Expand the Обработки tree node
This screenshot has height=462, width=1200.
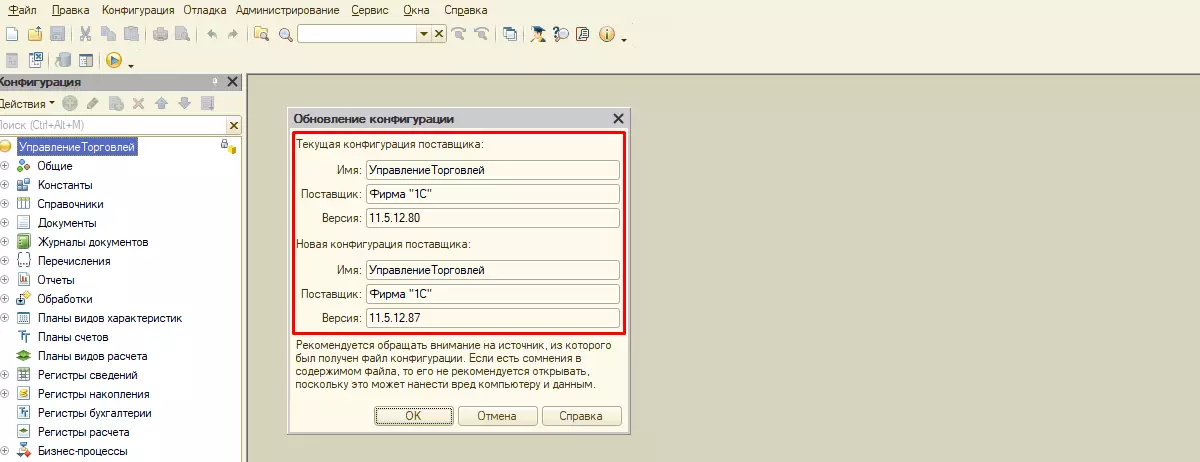(x=4, y=299)
